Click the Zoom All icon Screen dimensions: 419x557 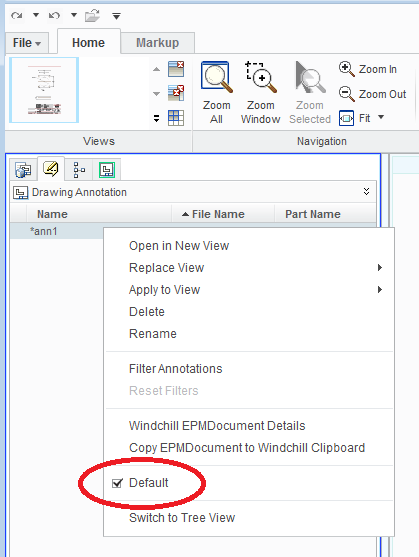[x=216, y=77]
